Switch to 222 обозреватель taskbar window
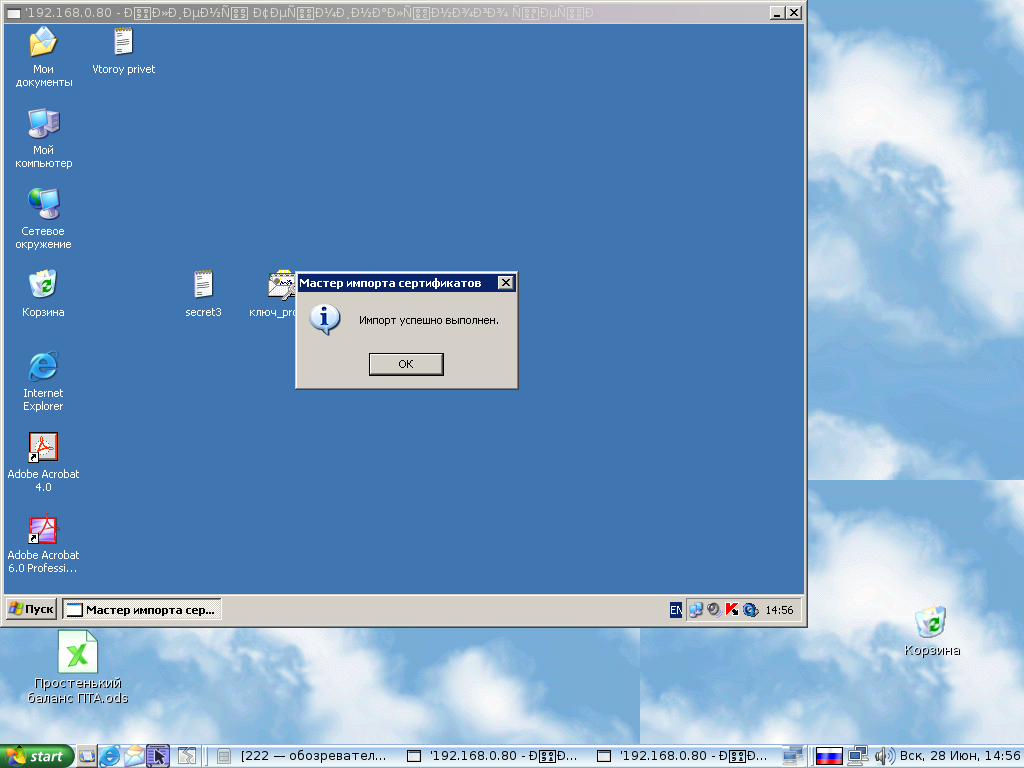 point(302,757)
